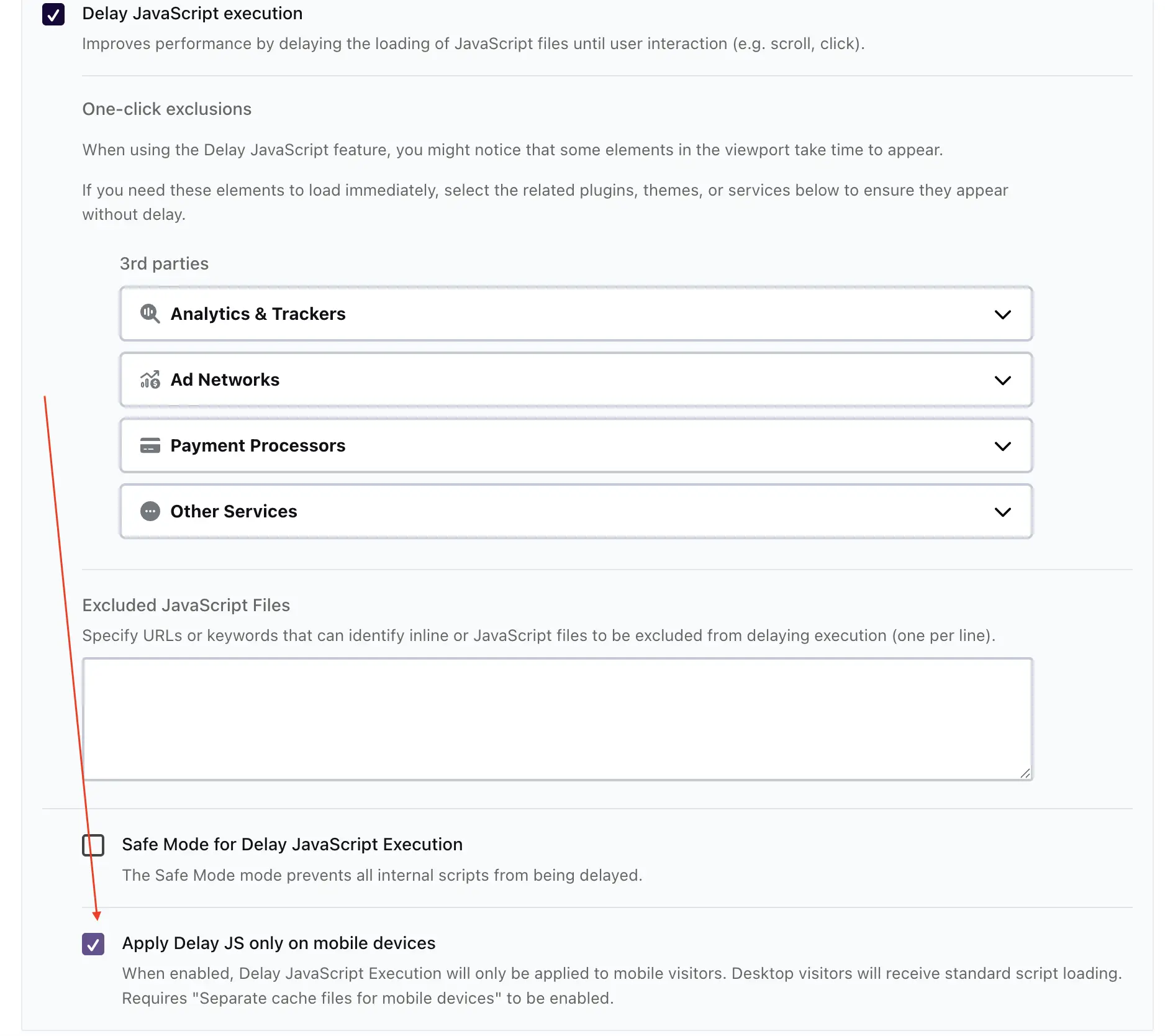Select the Other Services title text
The image size is (1165, 1036).
coord(233,511)
